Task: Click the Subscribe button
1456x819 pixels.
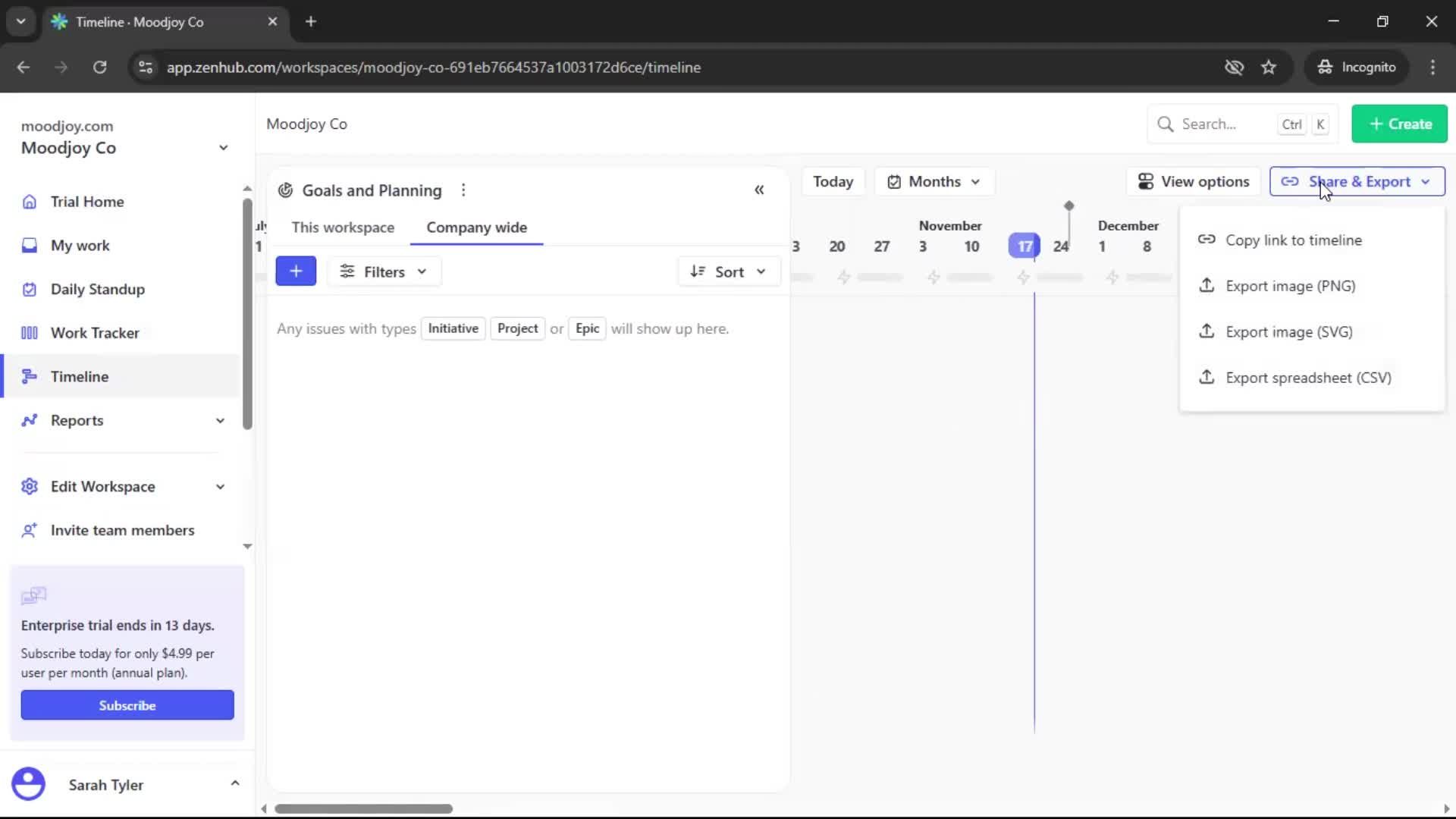Action: click(127, 704)
